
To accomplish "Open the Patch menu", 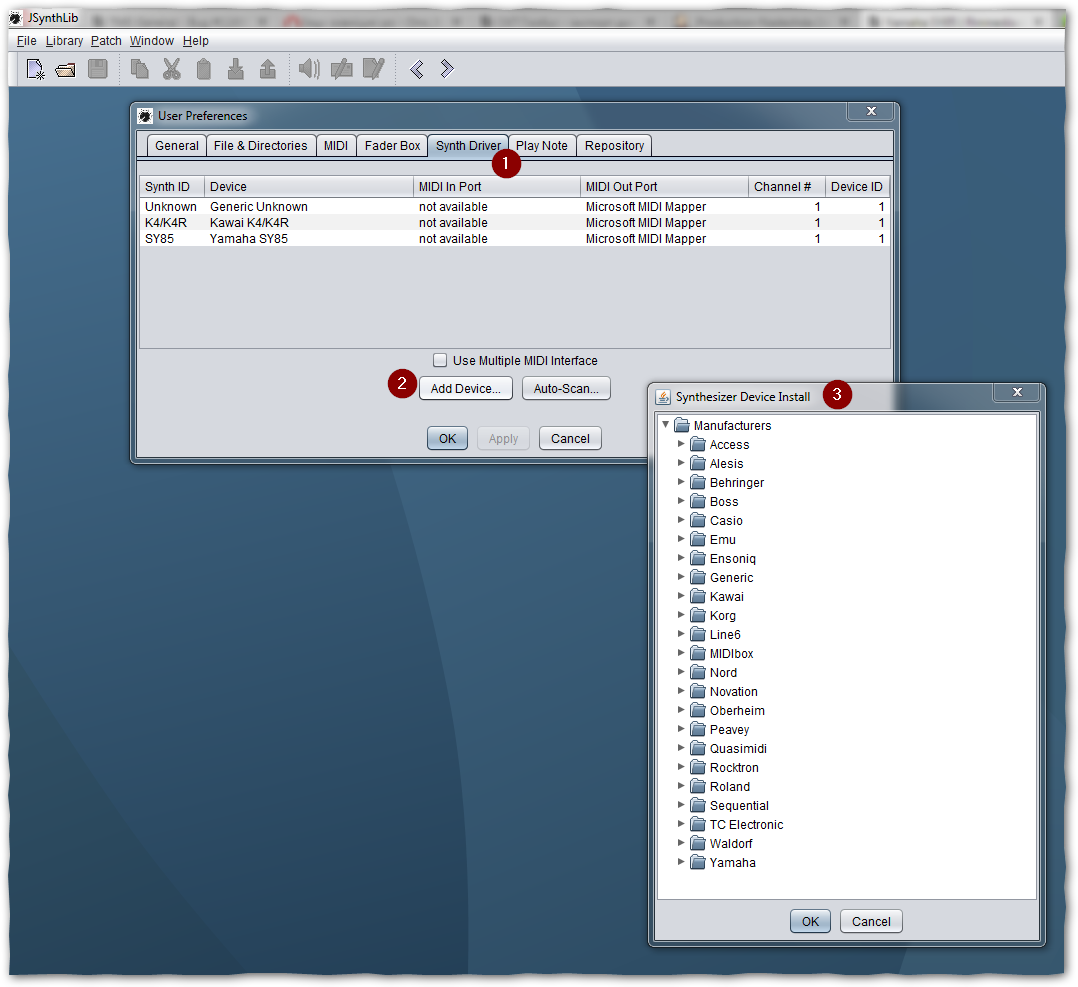I will (106, 41).
